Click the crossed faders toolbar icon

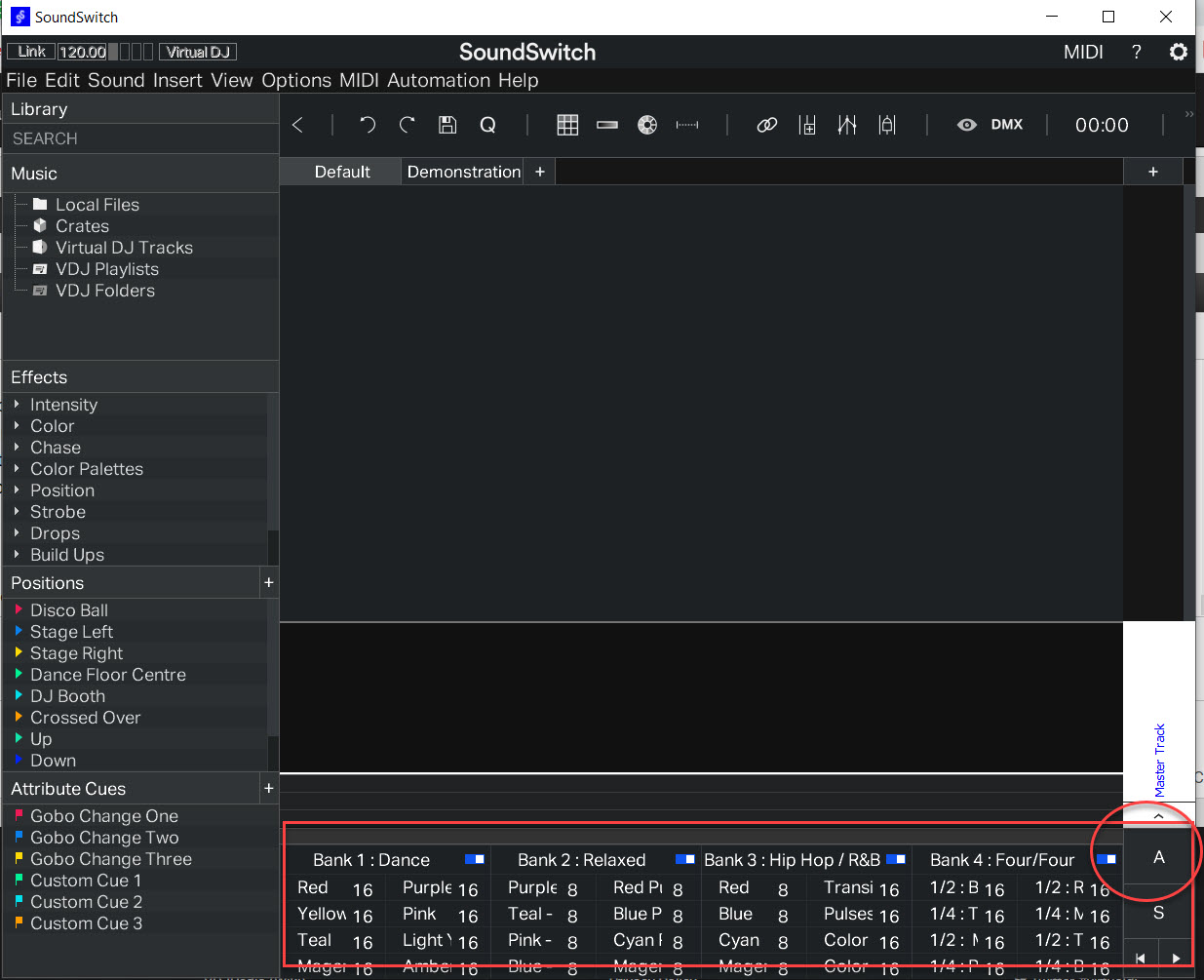(x=847, y=125)
